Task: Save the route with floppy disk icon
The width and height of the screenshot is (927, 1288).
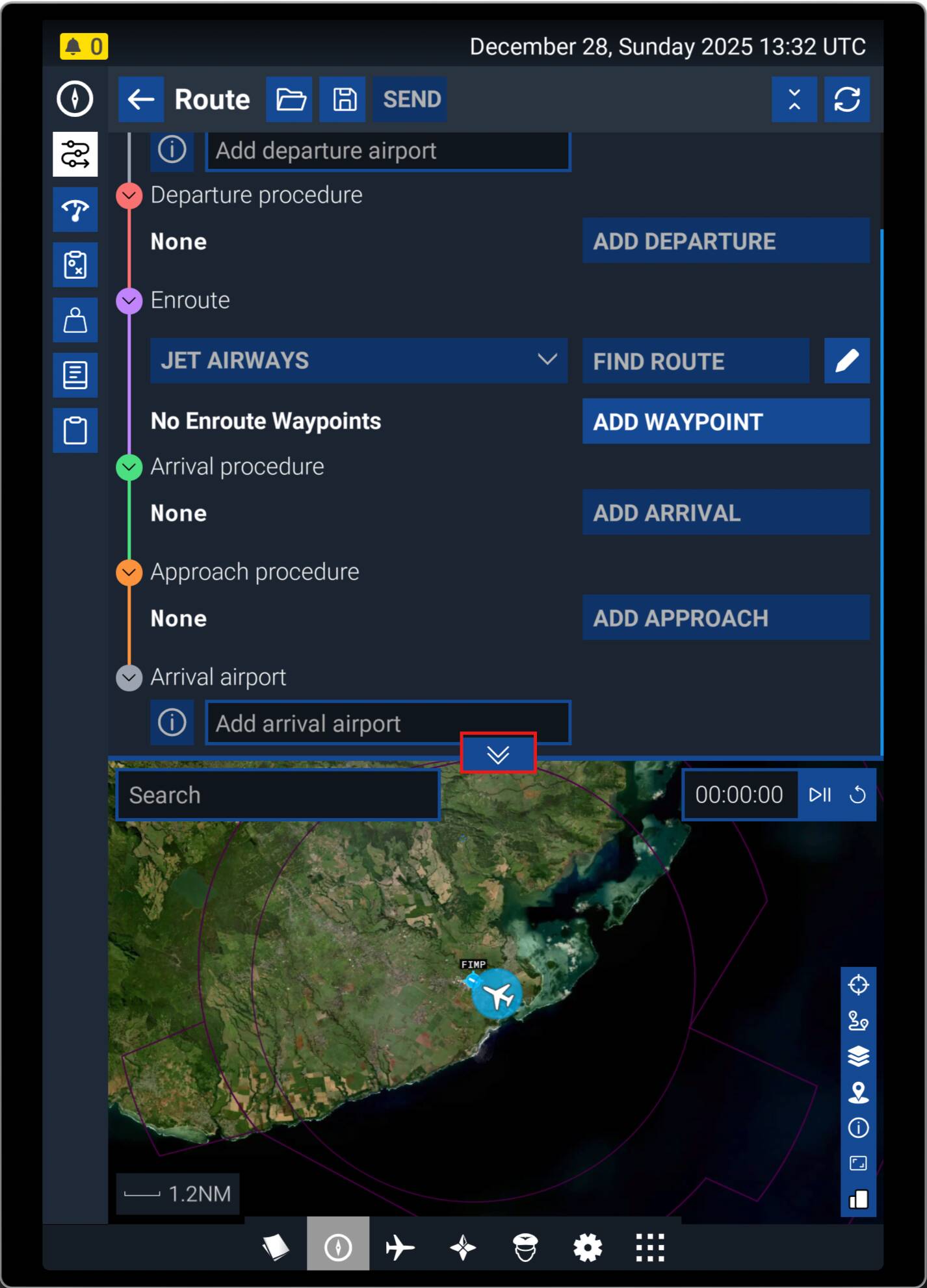Action: [x=343, y=99]
